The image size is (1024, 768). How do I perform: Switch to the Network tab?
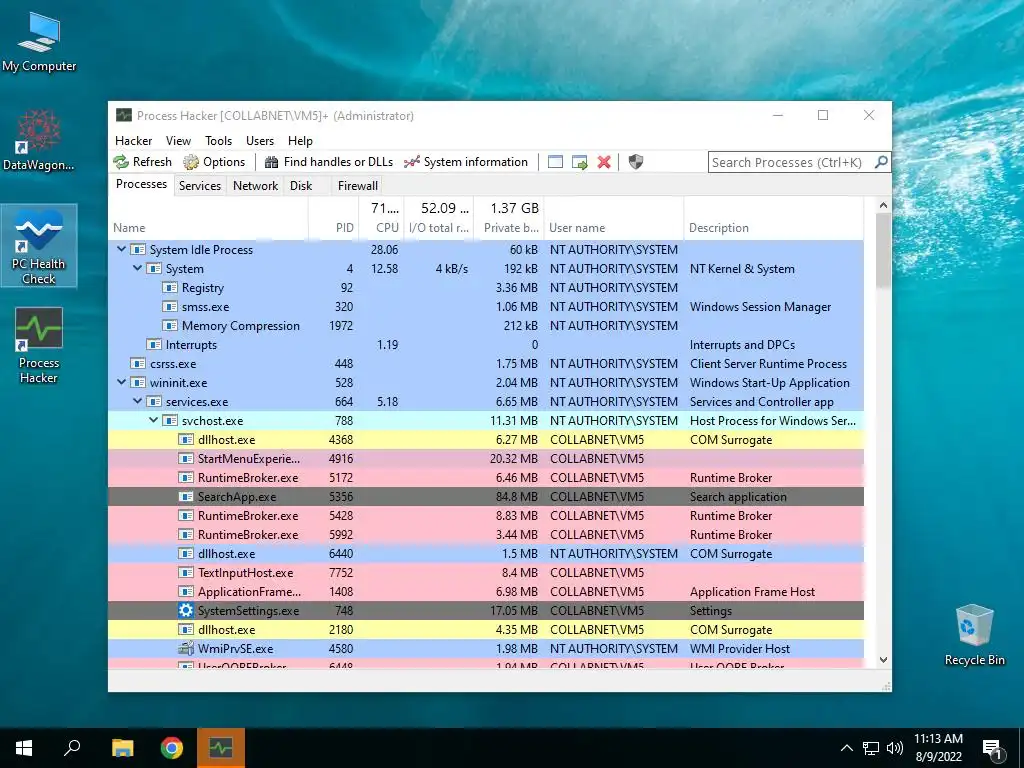click(x=255, y=185)
